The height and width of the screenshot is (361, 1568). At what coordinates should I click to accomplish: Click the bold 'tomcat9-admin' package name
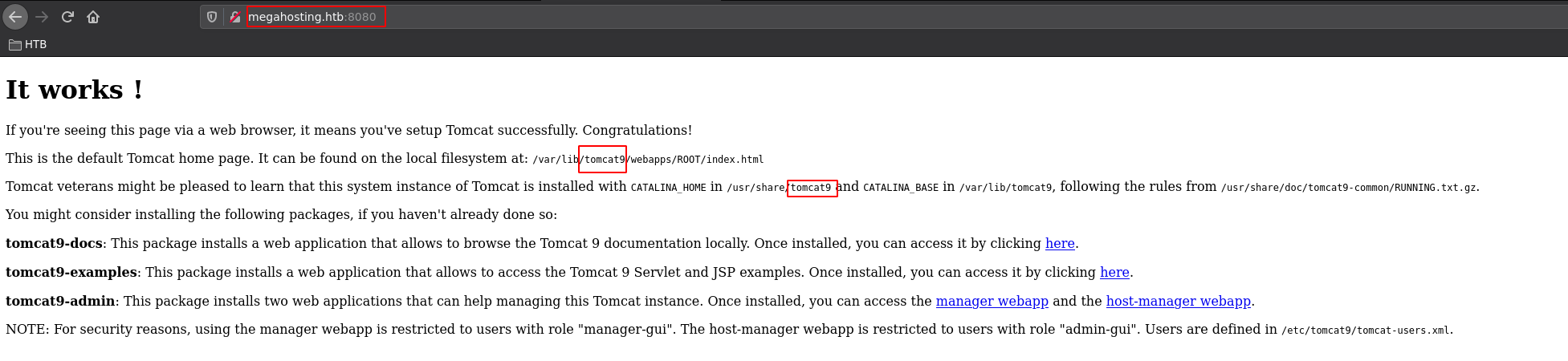pos(60,301)
